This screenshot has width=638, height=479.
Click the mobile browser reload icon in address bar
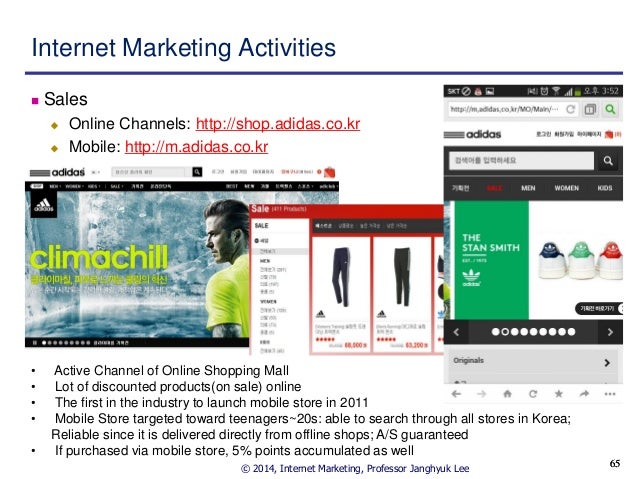point(570,109)
